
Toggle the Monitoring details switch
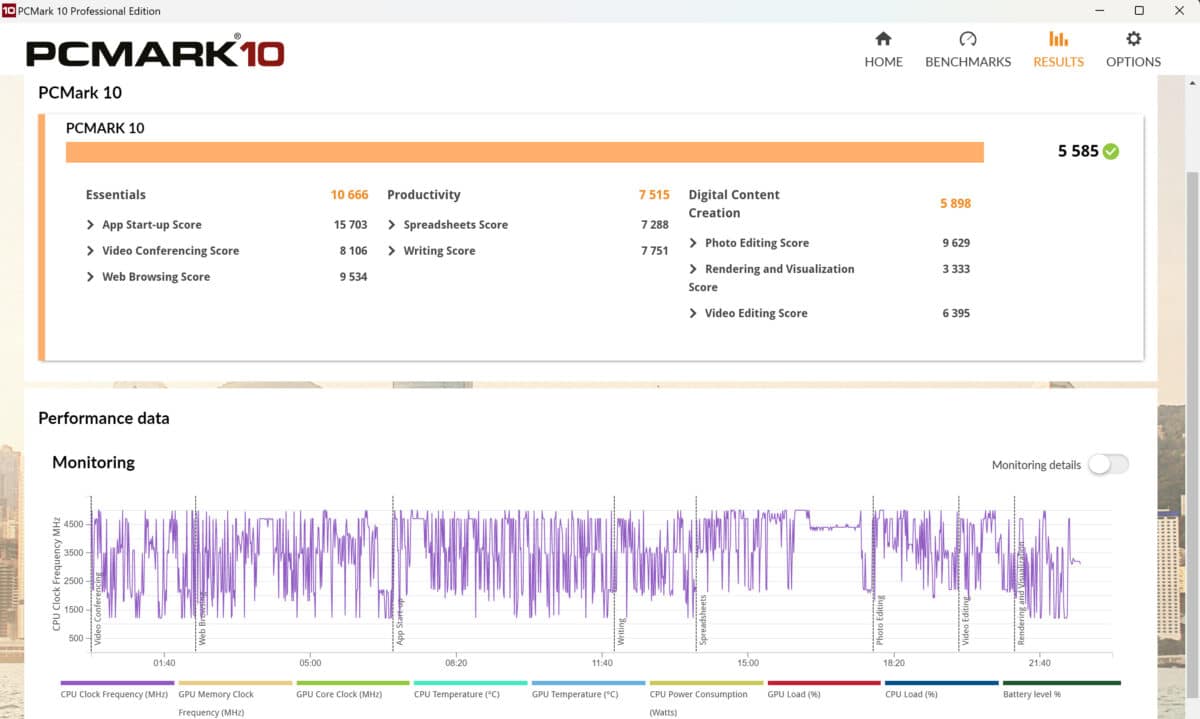click(x=1108, y=464)
